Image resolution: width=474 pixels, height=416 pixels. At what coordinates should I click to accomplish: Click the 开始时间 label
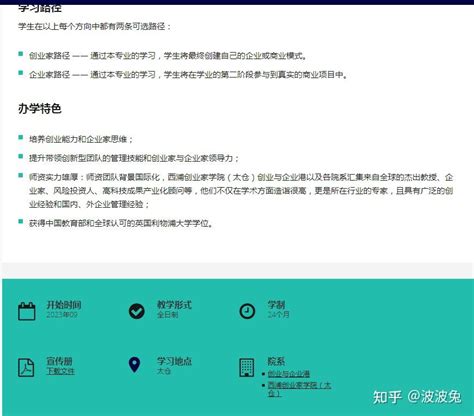tap(64, 305)
